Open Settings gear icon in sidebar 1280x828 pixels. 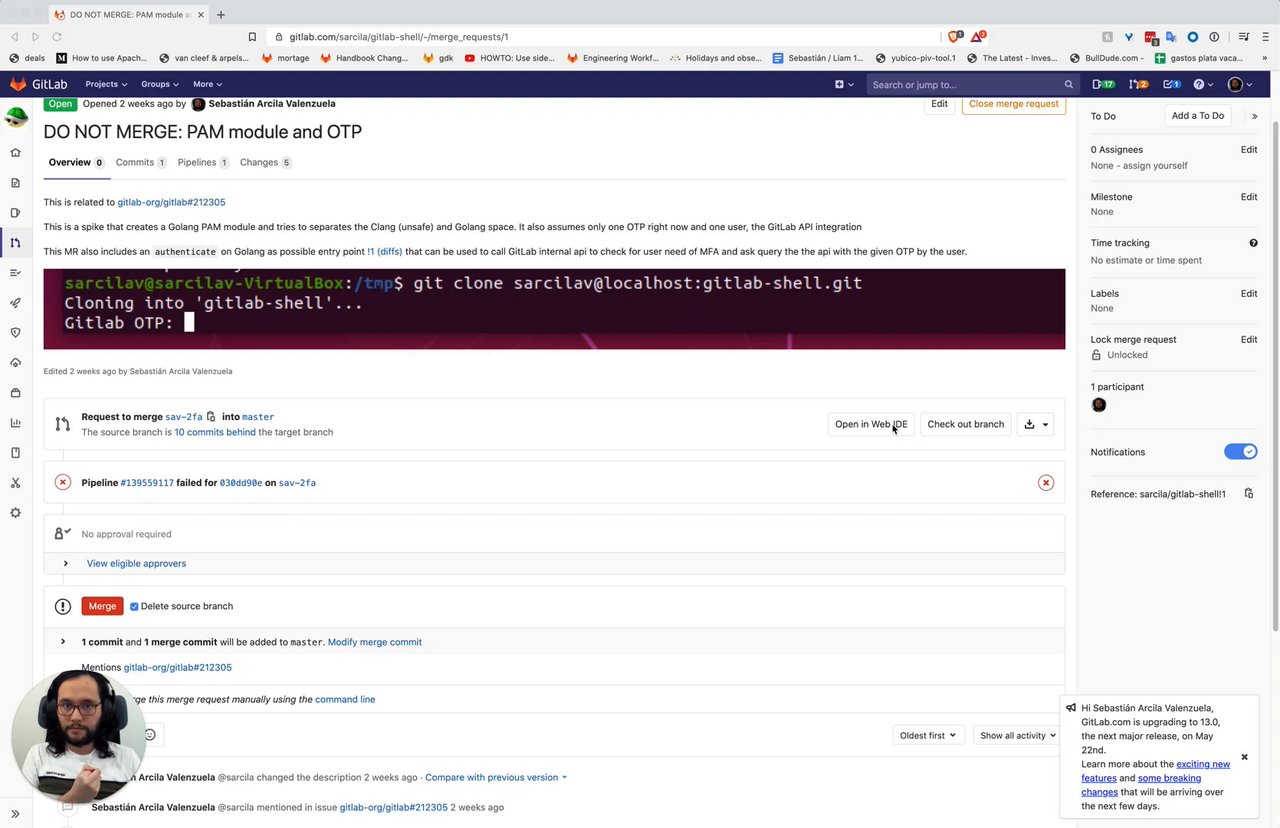(x=15, y=513)
